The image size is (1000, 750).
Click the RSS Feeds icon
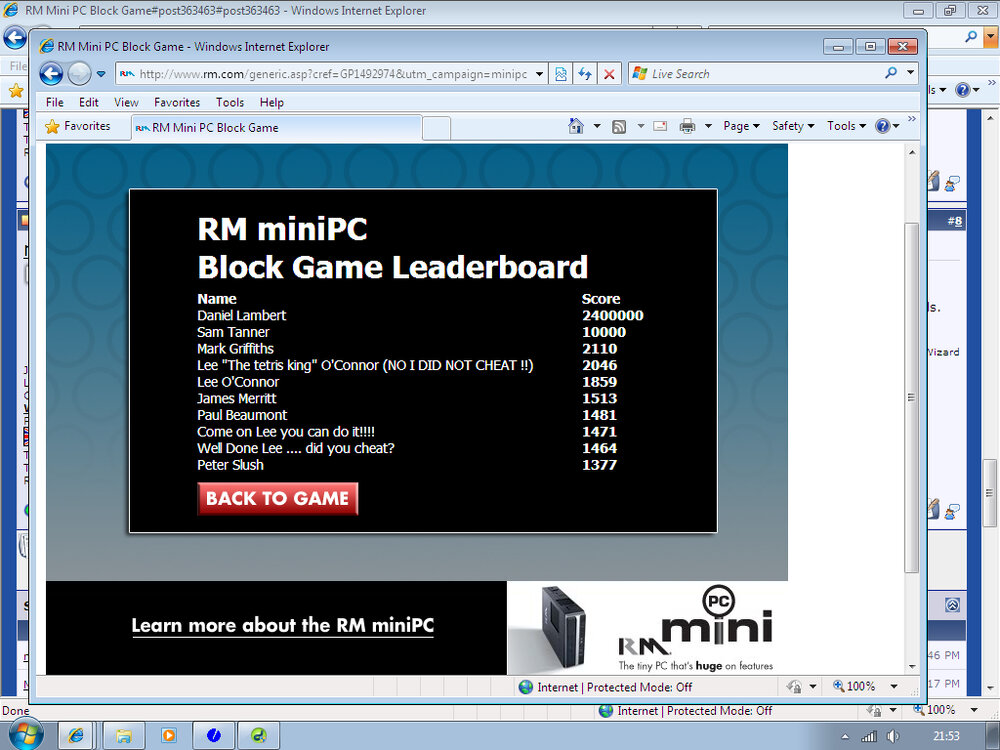tap(619, 126)
